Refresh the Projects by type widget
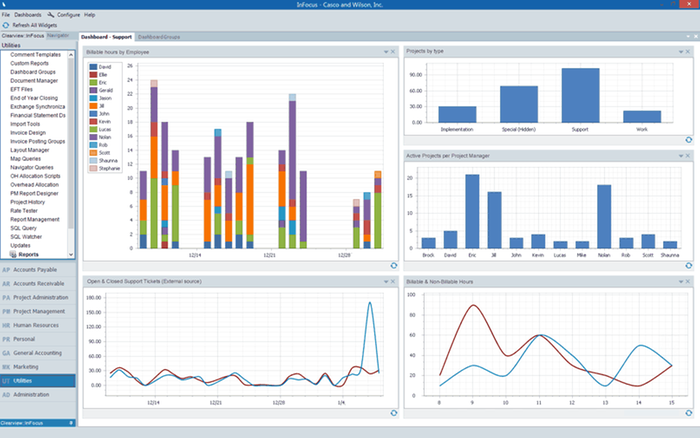Viewport: 700px width, 438px height. (688, 140)
